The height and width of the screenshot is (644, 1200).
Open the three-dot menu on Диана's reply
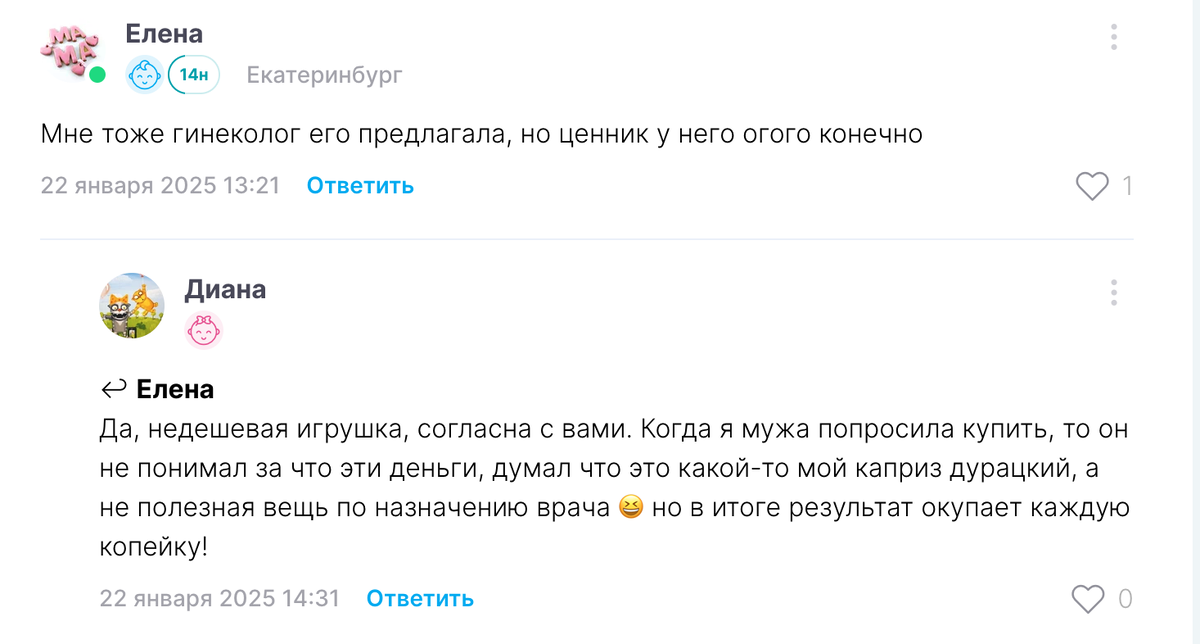click(1113, 293)
